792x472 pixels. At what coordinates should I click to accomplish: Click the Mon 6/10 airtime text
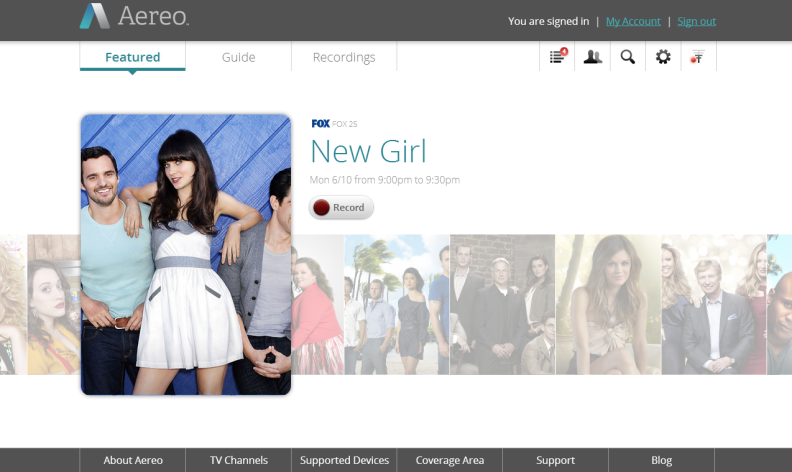coord(384,180)
